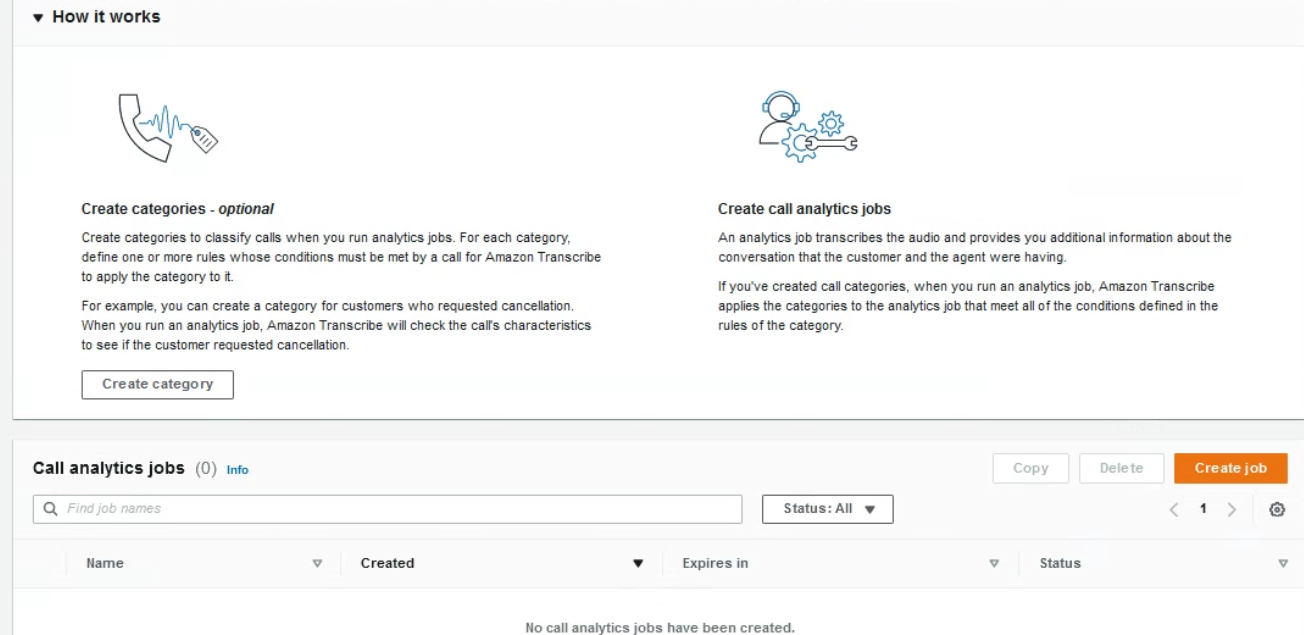Click the phone waveform categories illustration

168,127
